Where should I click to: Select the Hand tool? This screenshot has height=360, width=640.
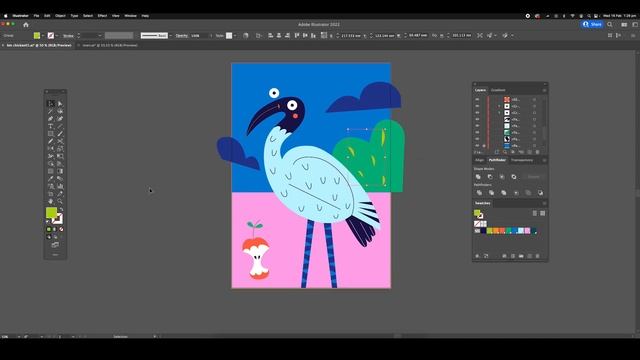(51, 201)
